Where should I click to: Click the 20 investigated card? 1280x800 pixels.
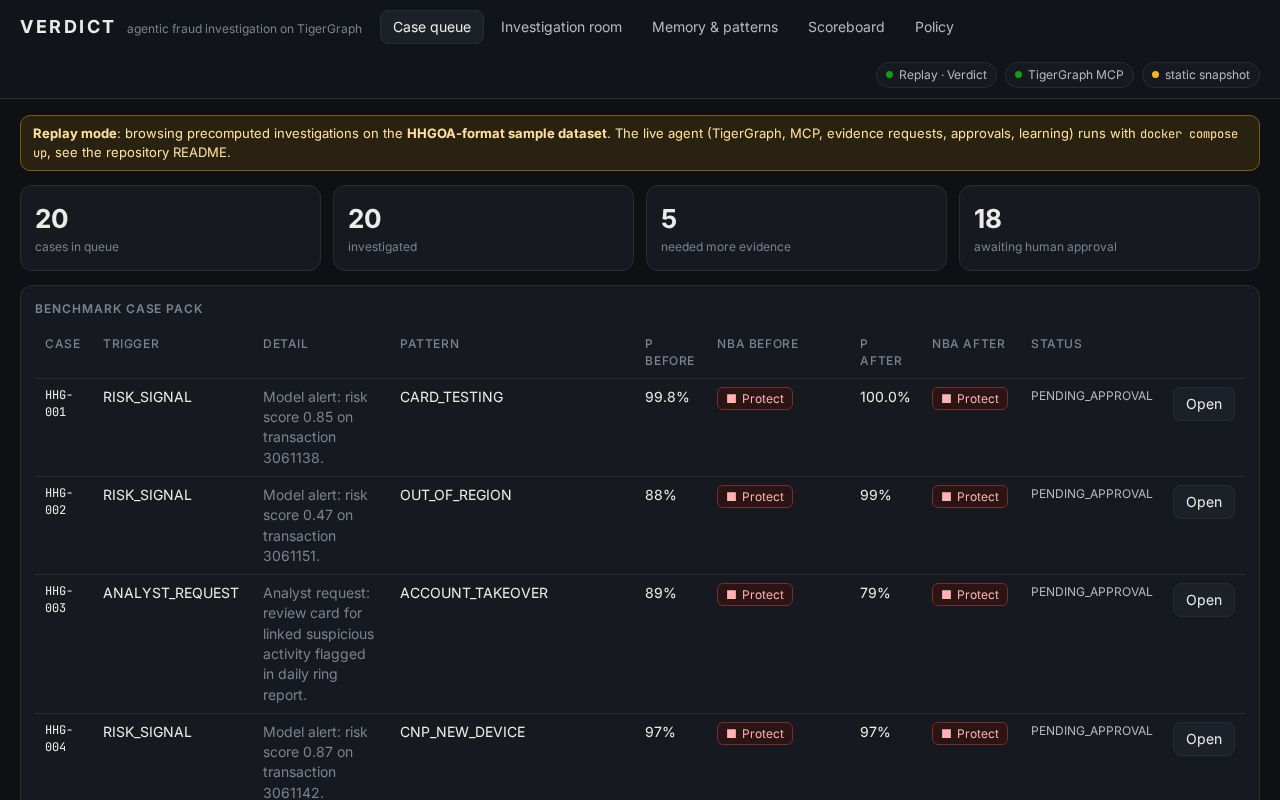coord(483,228)
